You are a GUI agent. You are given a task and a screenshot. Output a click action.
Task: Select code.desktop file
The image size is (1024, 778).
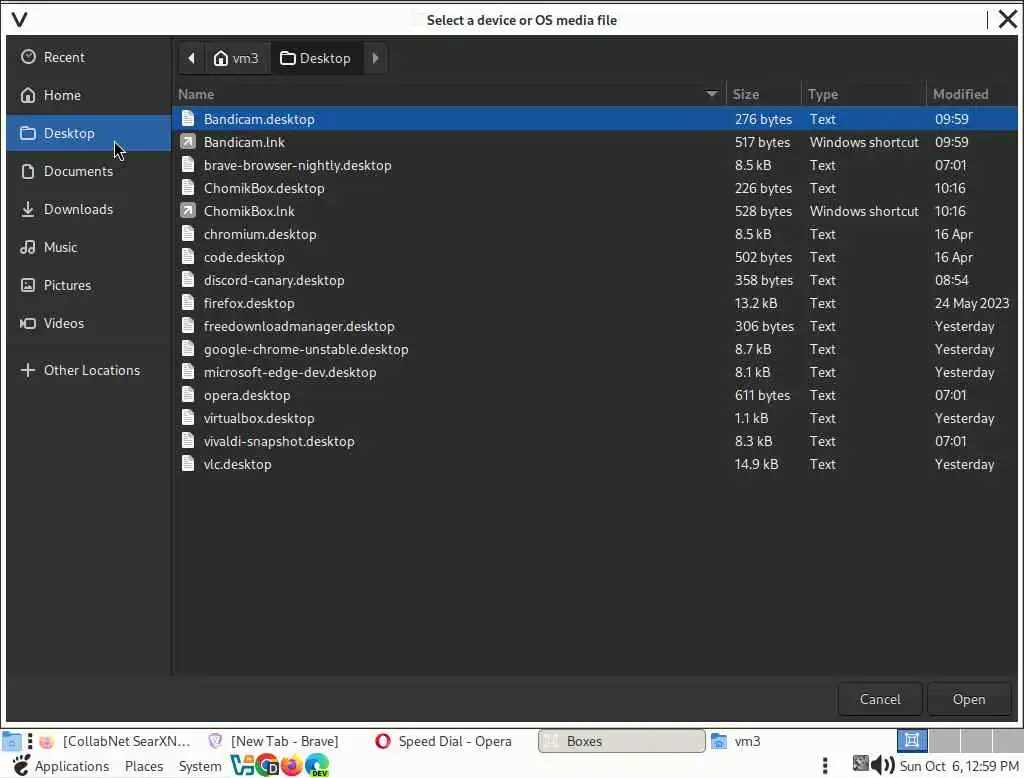coord(596,257)
